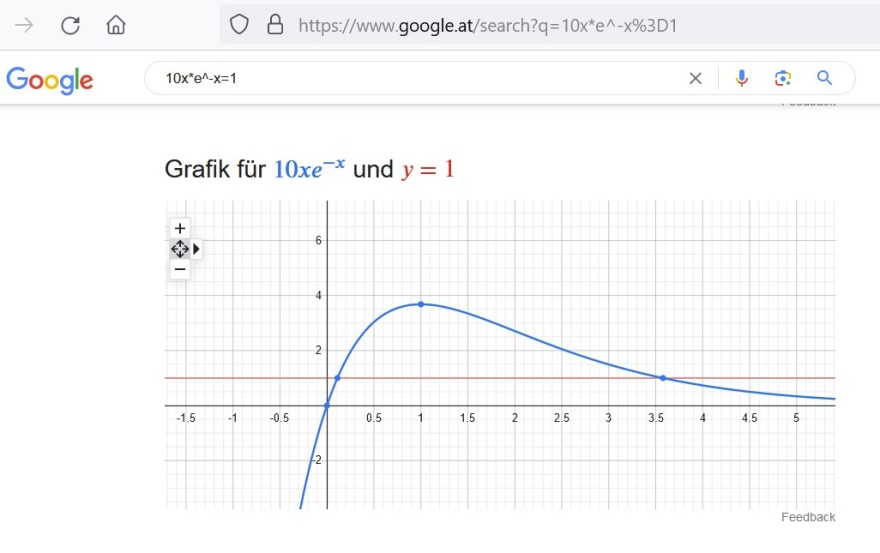
Task: Focus the Google search input field
Action: [421, 79]
